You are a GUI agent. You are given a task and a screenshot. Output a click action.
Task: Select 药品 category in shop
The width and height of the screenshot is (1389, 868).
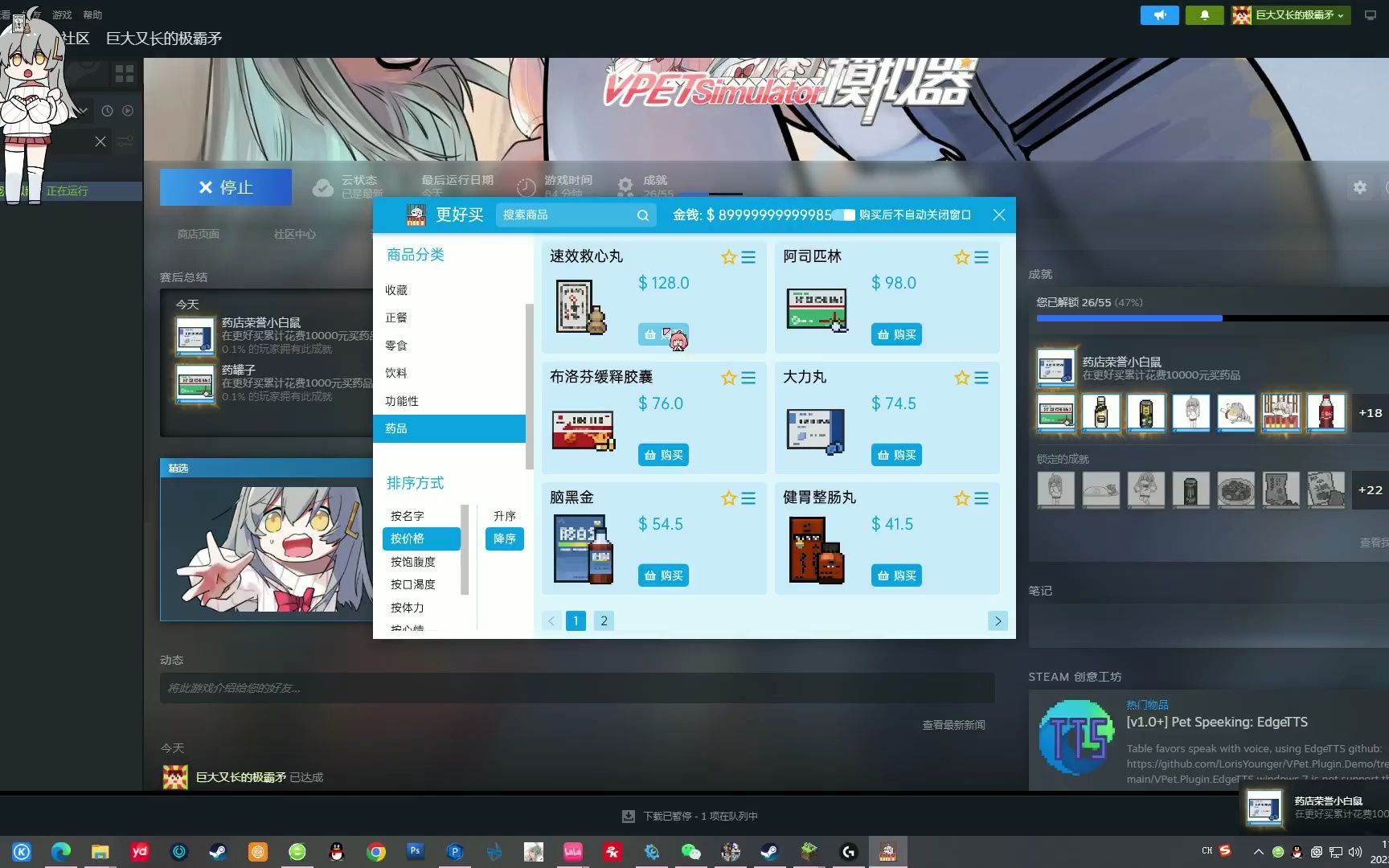[449, 428]
